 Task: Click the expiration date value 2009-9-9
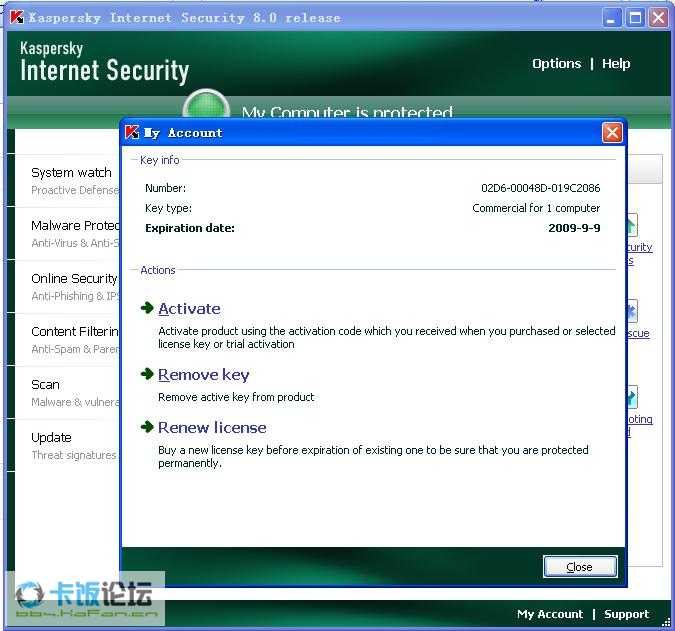[x=574, y=228]
